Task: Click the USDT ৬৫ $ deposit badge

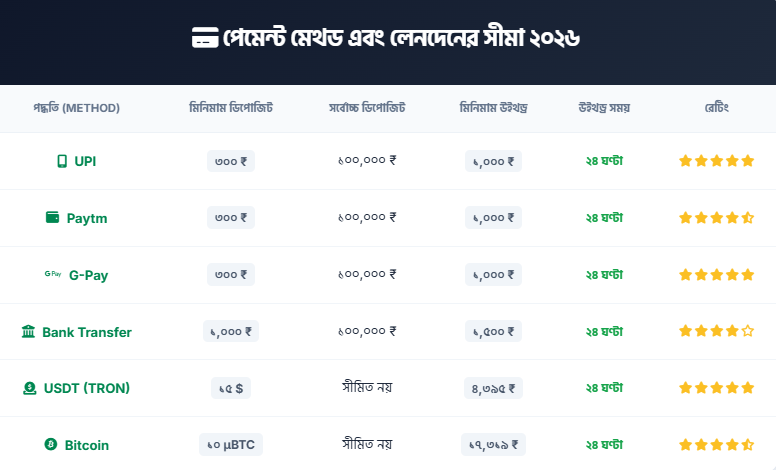Action: point(231,388)
